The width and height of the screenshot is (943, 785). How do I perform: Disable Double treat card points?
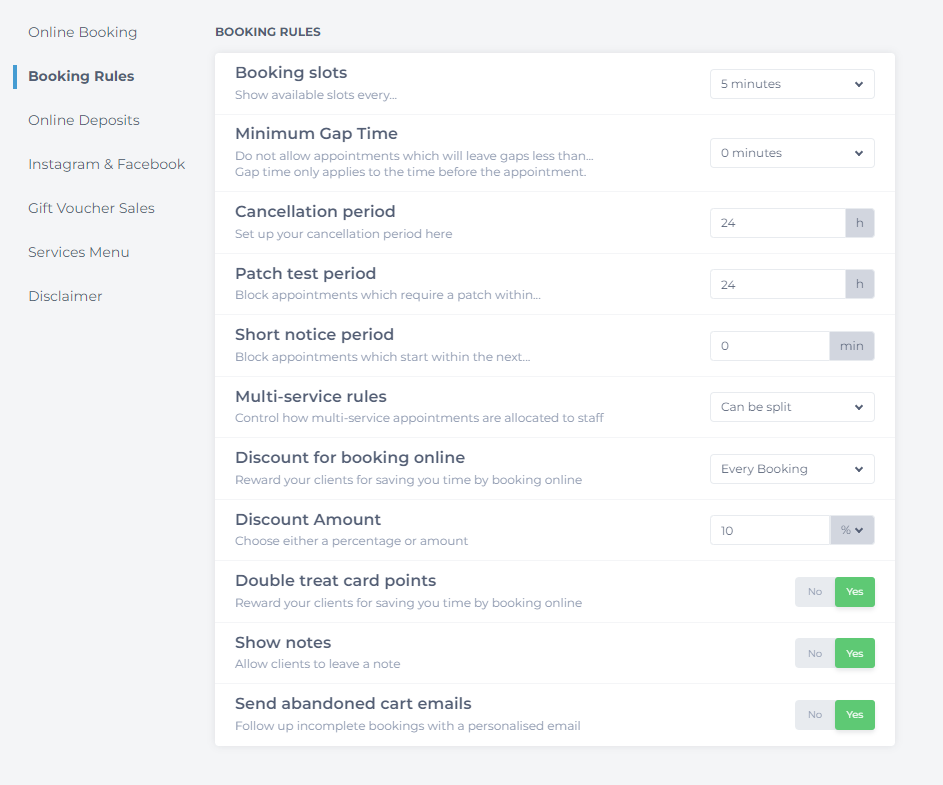pyautogui.click(x=814, y=591)
